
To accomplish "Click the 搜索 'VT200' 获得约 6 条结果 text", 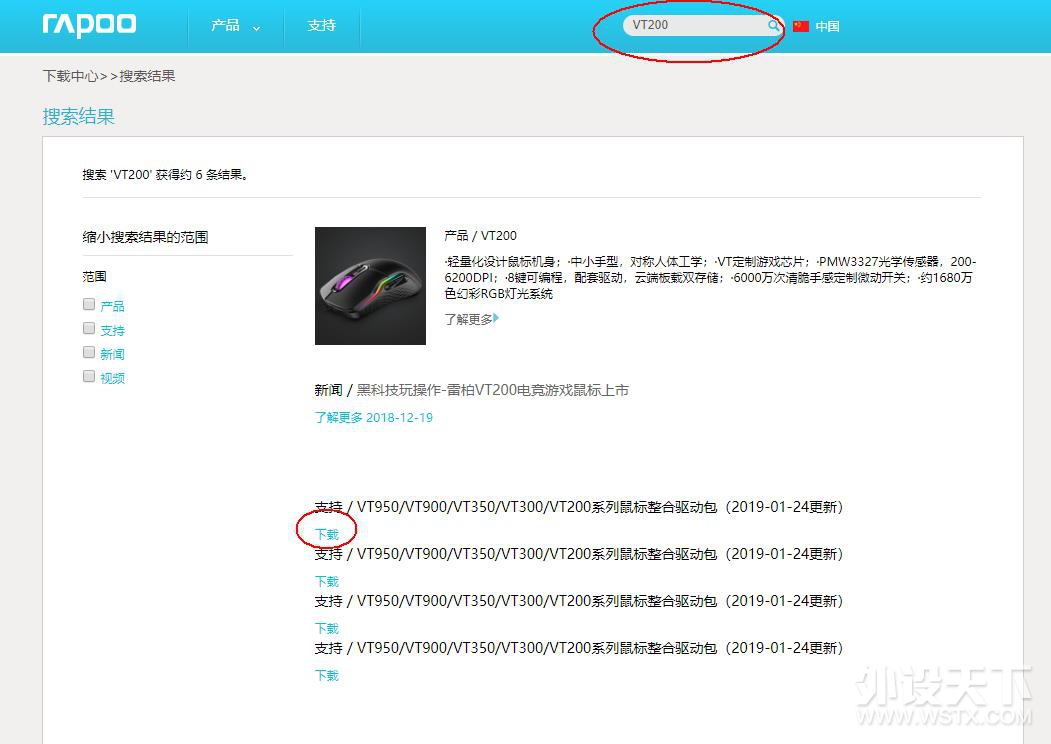I will (166, 175).
